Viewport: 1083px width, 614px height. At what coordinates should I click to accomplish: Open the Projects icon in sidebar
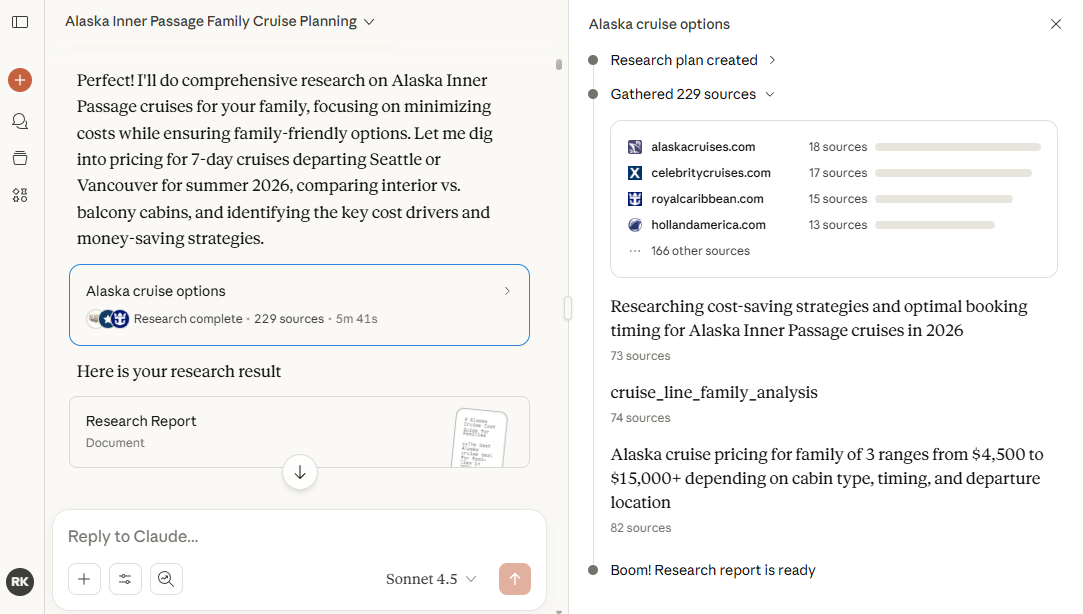20,158
